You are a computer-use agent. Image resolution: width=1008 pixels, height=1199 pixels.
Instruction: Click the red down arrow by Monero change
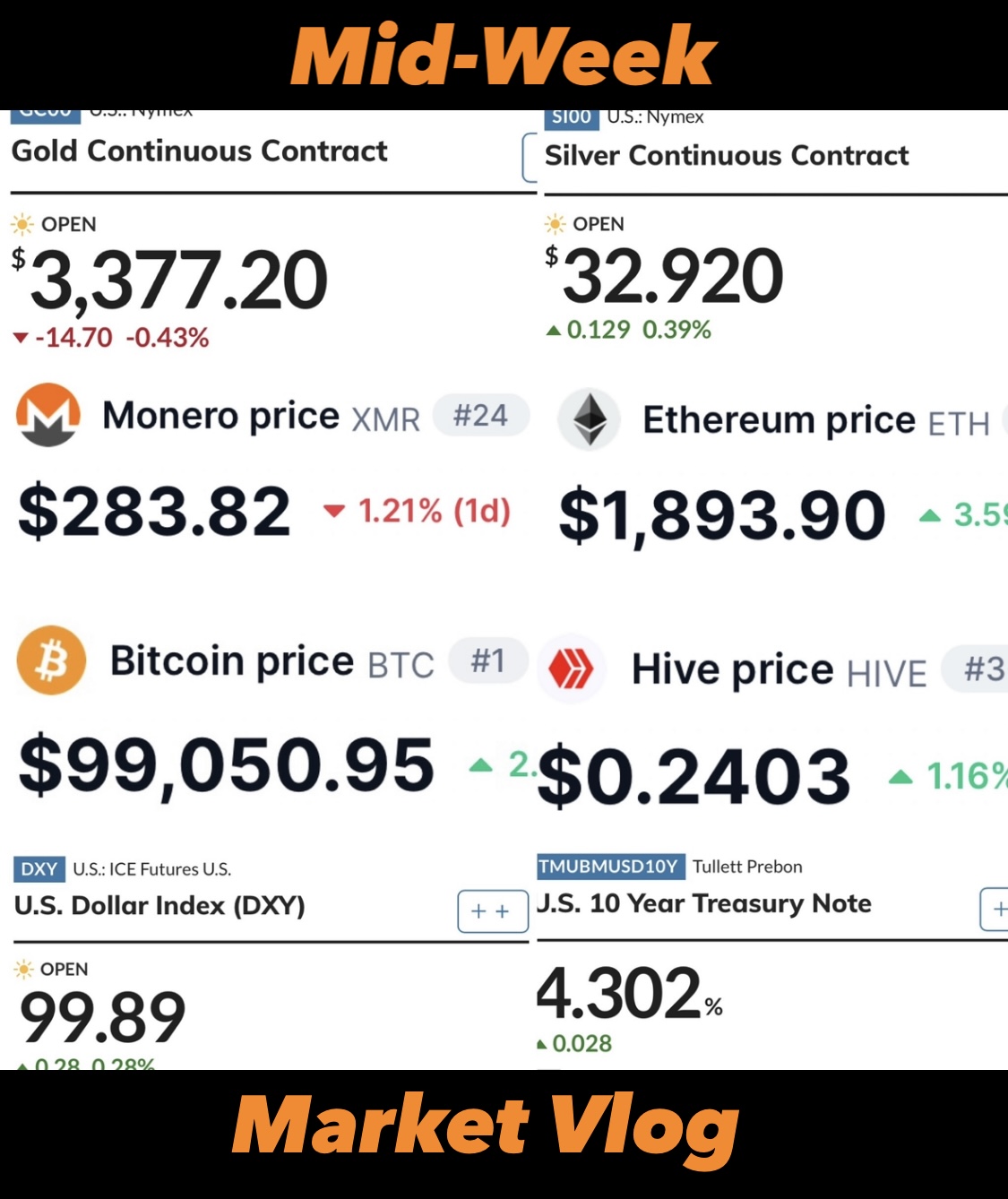[x=333, y=512]
